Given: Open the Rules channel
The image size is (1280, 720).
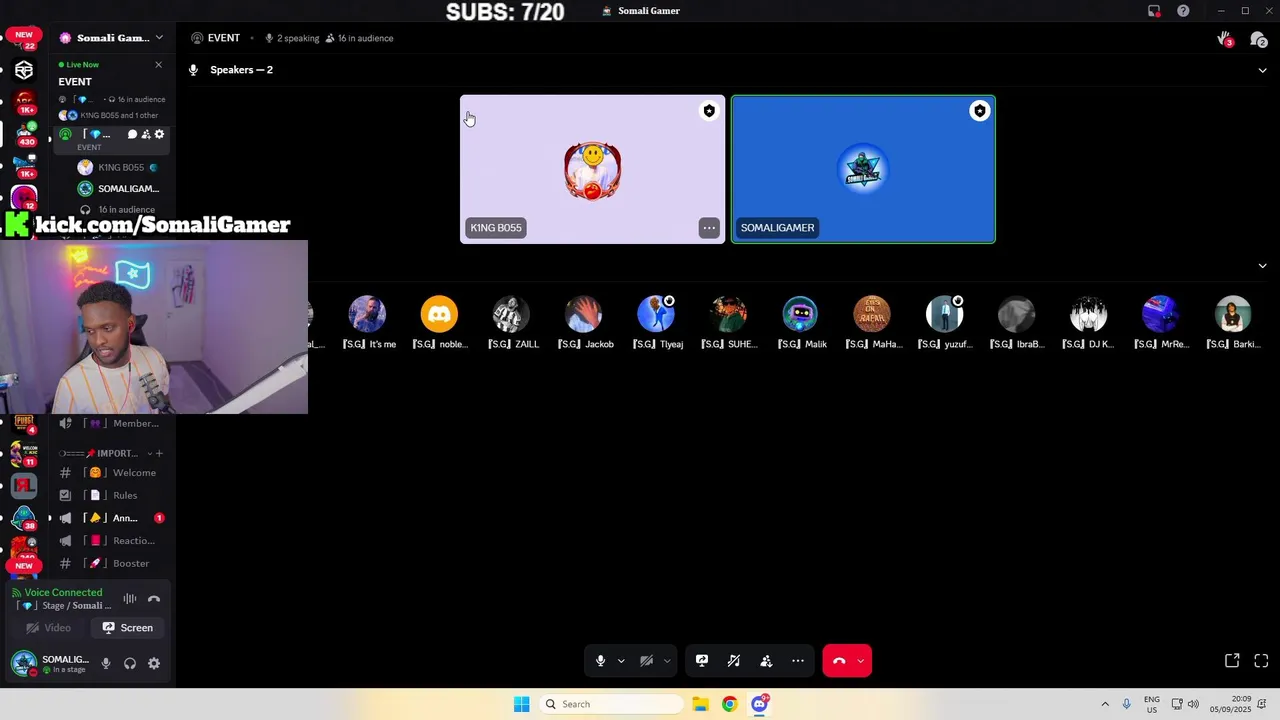Looking at the screenshot, I should tap(111, 495).
